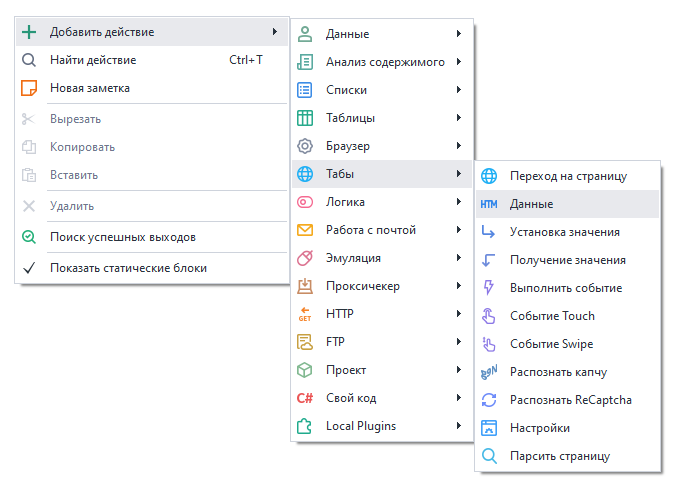
Task: Choose Поиск успешных выходов option
Action: [122, 237]
